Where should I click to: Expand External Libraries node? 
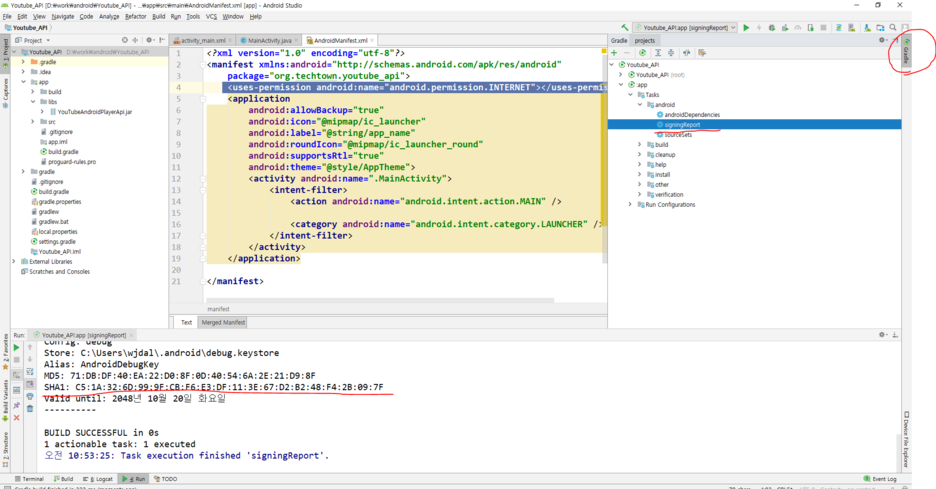click(x=14, y=262)
